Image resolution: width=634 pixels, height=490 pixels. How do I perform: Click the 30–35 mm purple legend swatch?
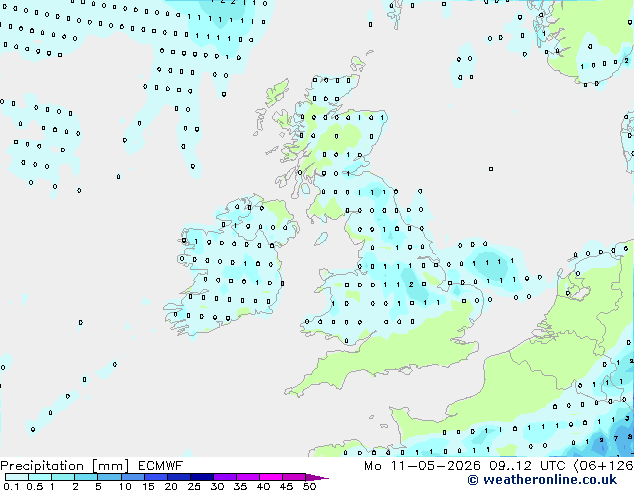tap(224, 477)
